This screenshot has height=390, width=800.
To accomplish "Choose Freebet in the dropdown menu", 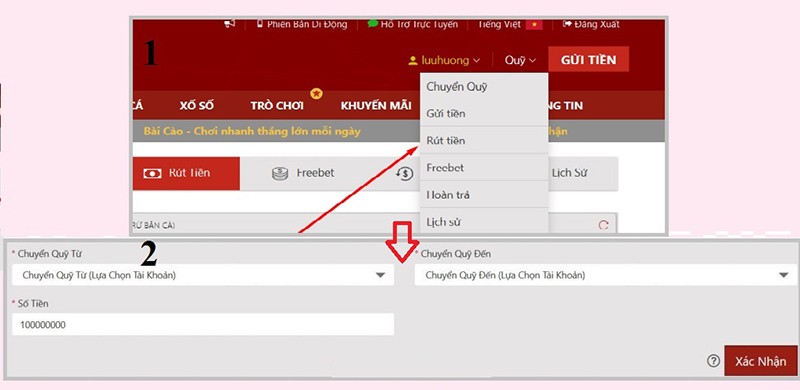I will (484, 167).
